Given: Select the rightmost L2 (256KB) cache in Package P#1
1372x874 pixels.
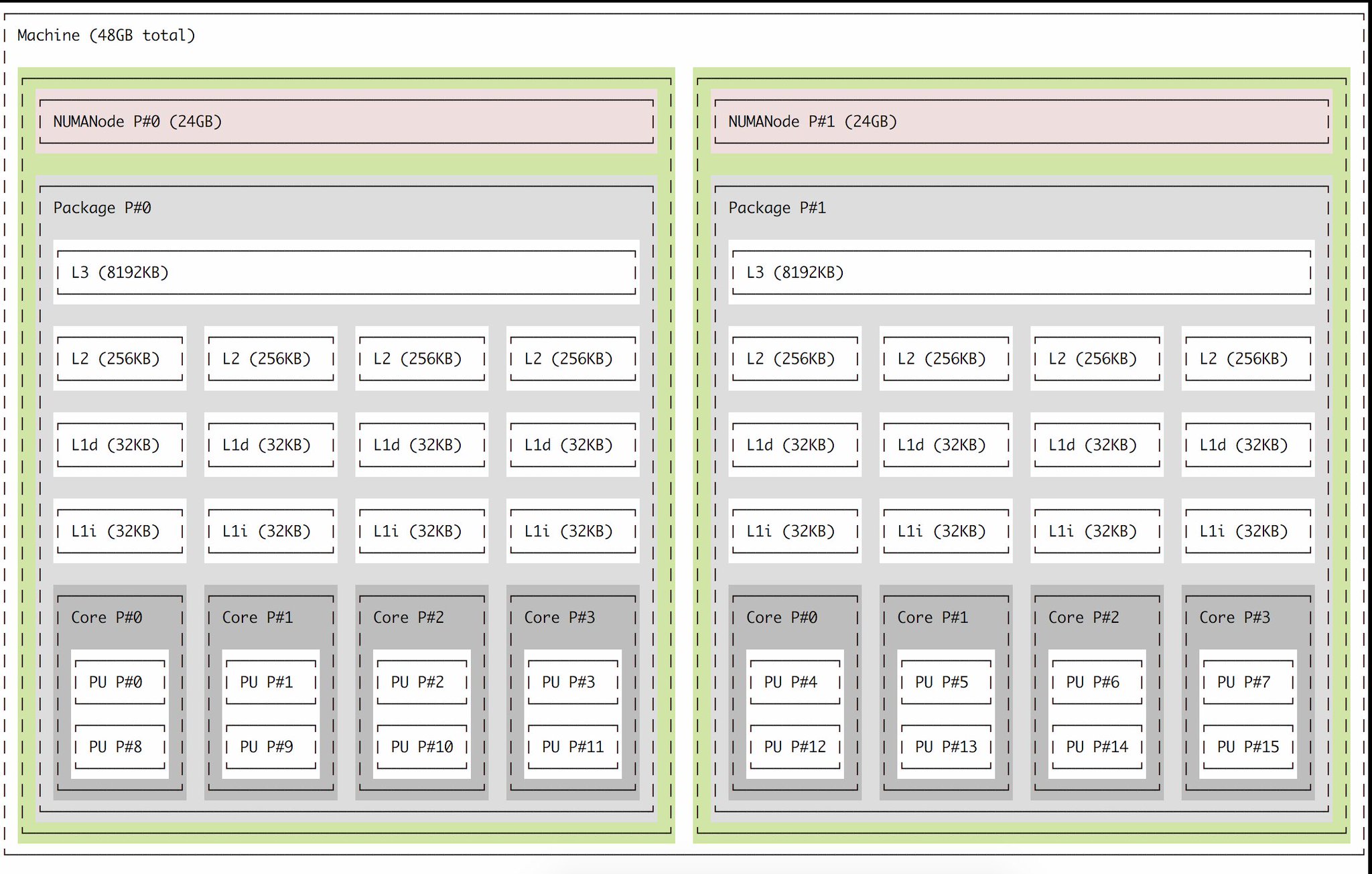Looking at the screenshot, I should (x=1247, y=358).
